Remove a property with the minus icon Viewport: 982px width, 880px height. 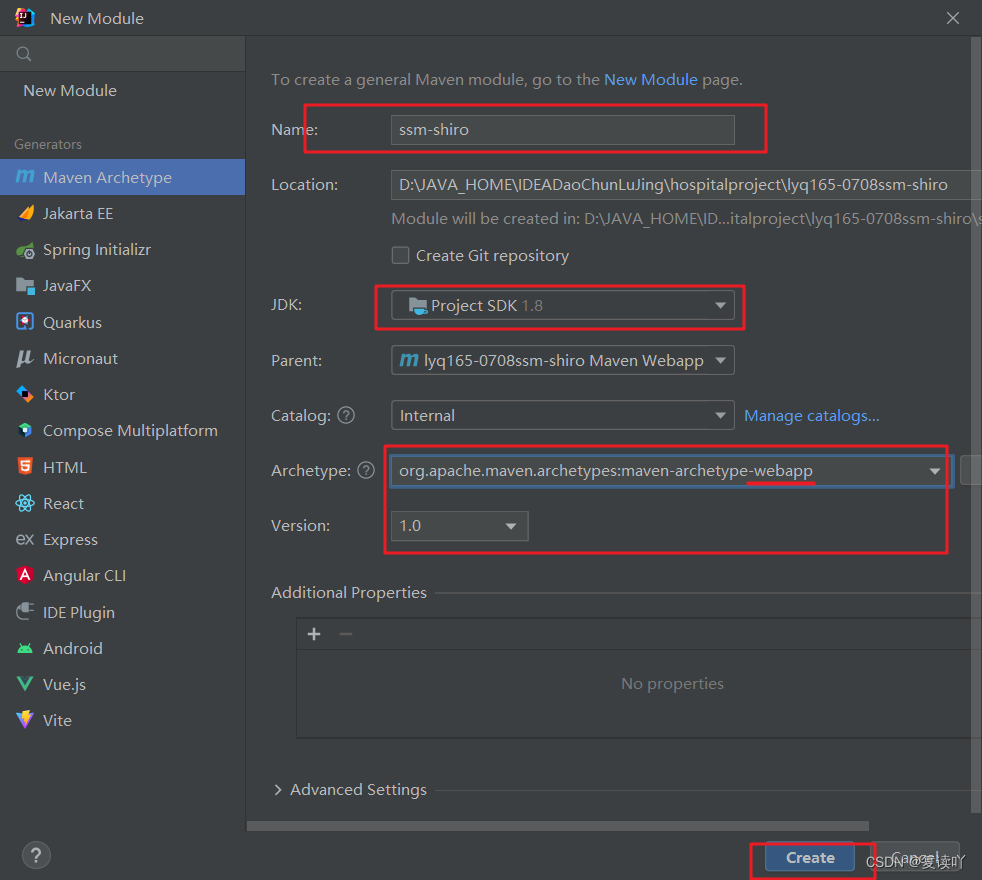click(346, 634)
